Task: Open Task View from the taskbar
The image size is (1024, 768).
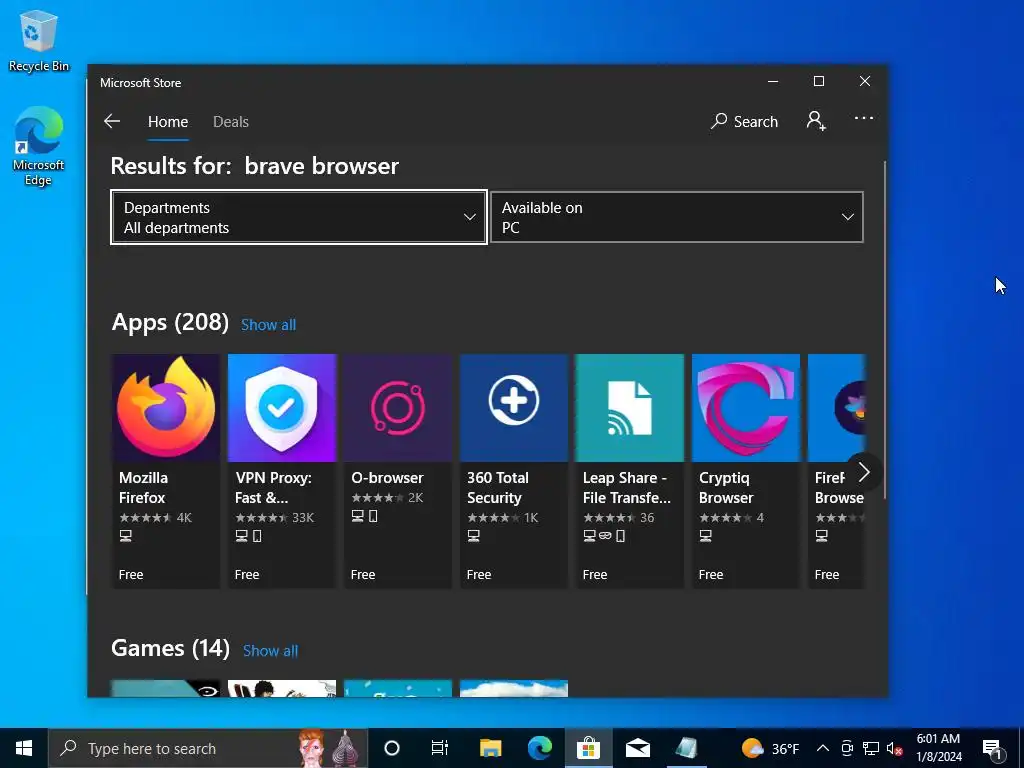Action: tap(440, 748)
